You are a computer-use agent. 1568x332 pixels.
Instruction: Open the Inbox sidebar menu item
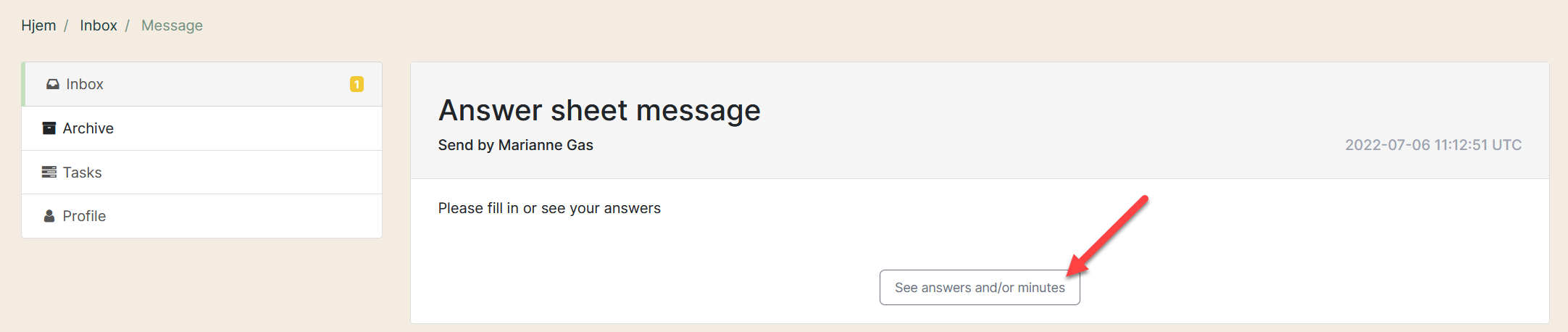(x=85, y=84)
